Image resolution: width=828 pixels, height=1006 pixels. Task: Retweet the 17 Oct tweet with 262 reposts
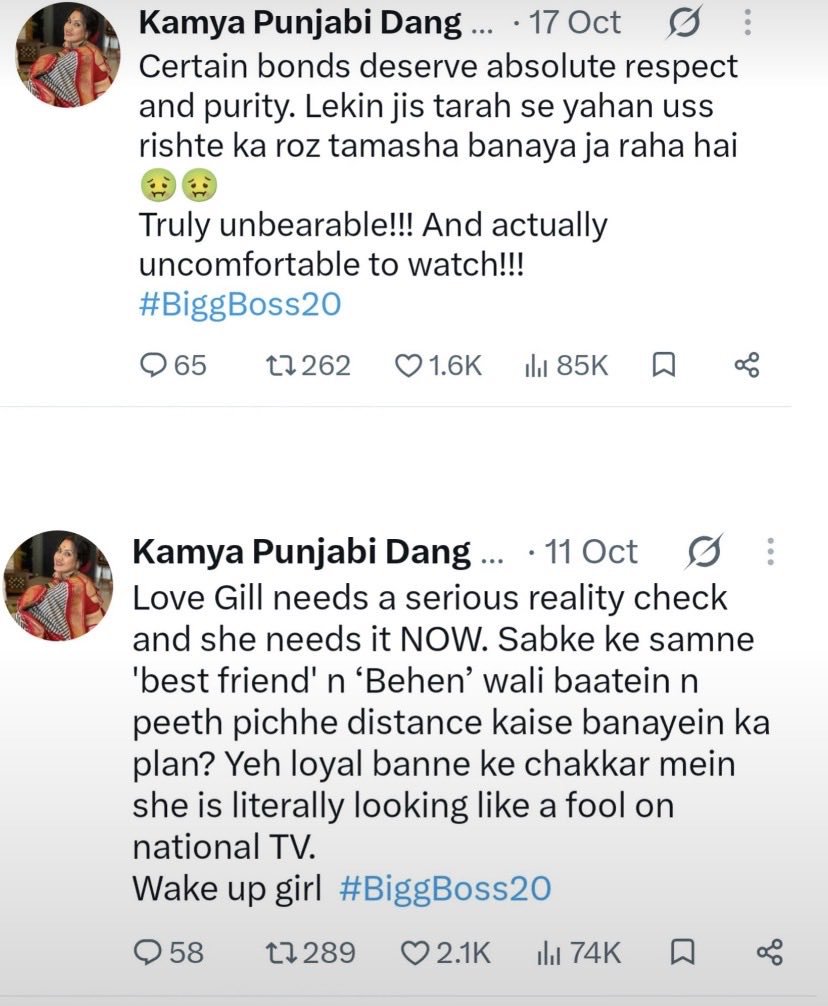(308, 366)
